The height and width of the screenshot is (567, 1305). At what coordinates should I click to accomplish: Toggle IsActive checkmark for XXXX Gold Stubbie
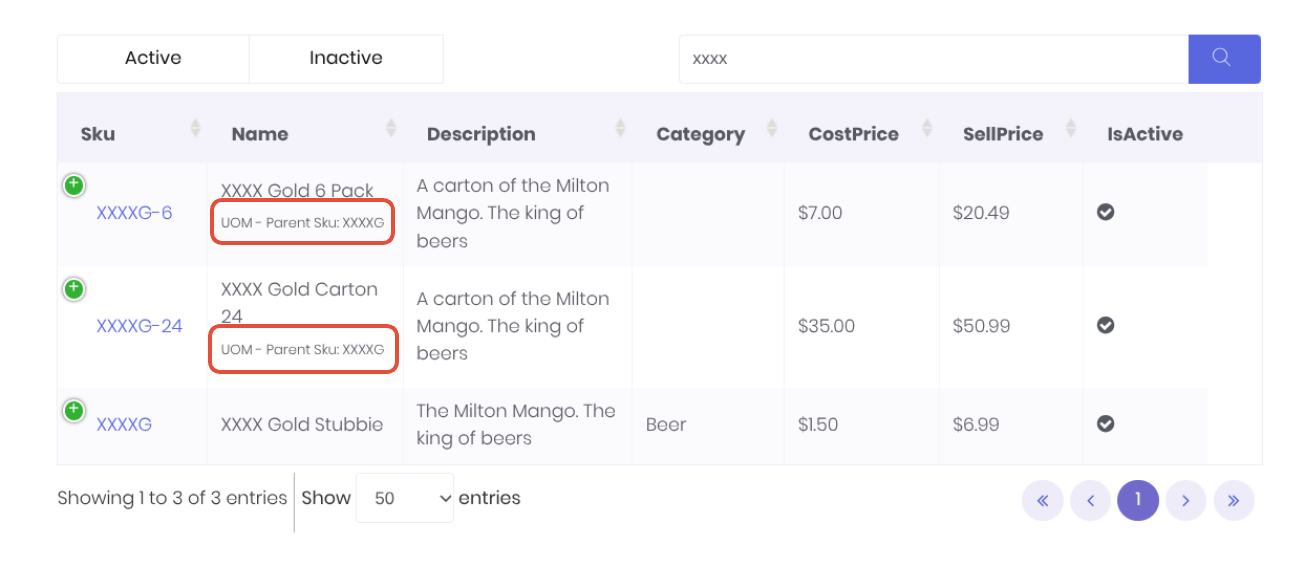(1105, 424)
